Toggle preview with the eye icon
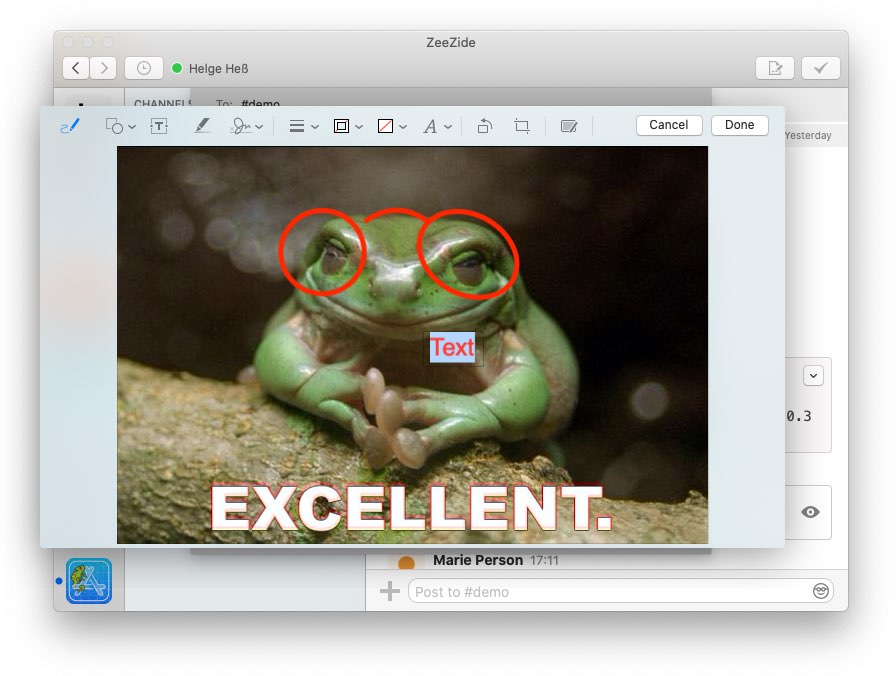 pyautogui.click(x=811, y=512)
